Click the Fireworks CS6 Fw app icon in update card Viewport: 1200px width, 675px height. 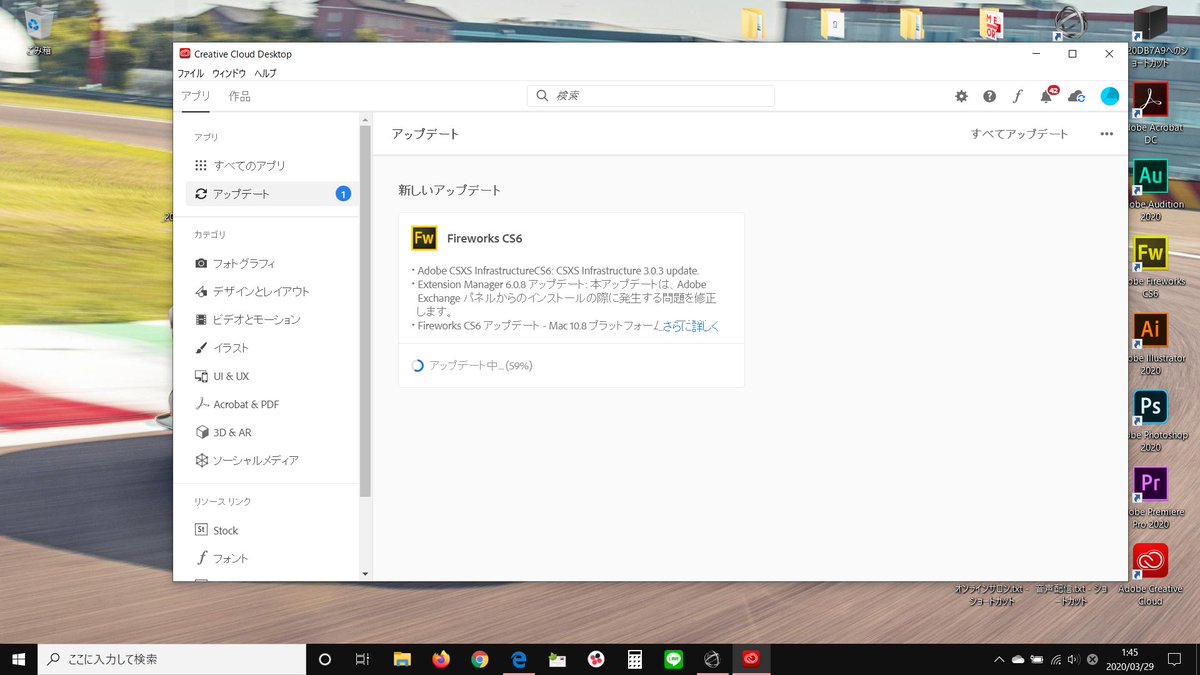click(x=424, y=238)
